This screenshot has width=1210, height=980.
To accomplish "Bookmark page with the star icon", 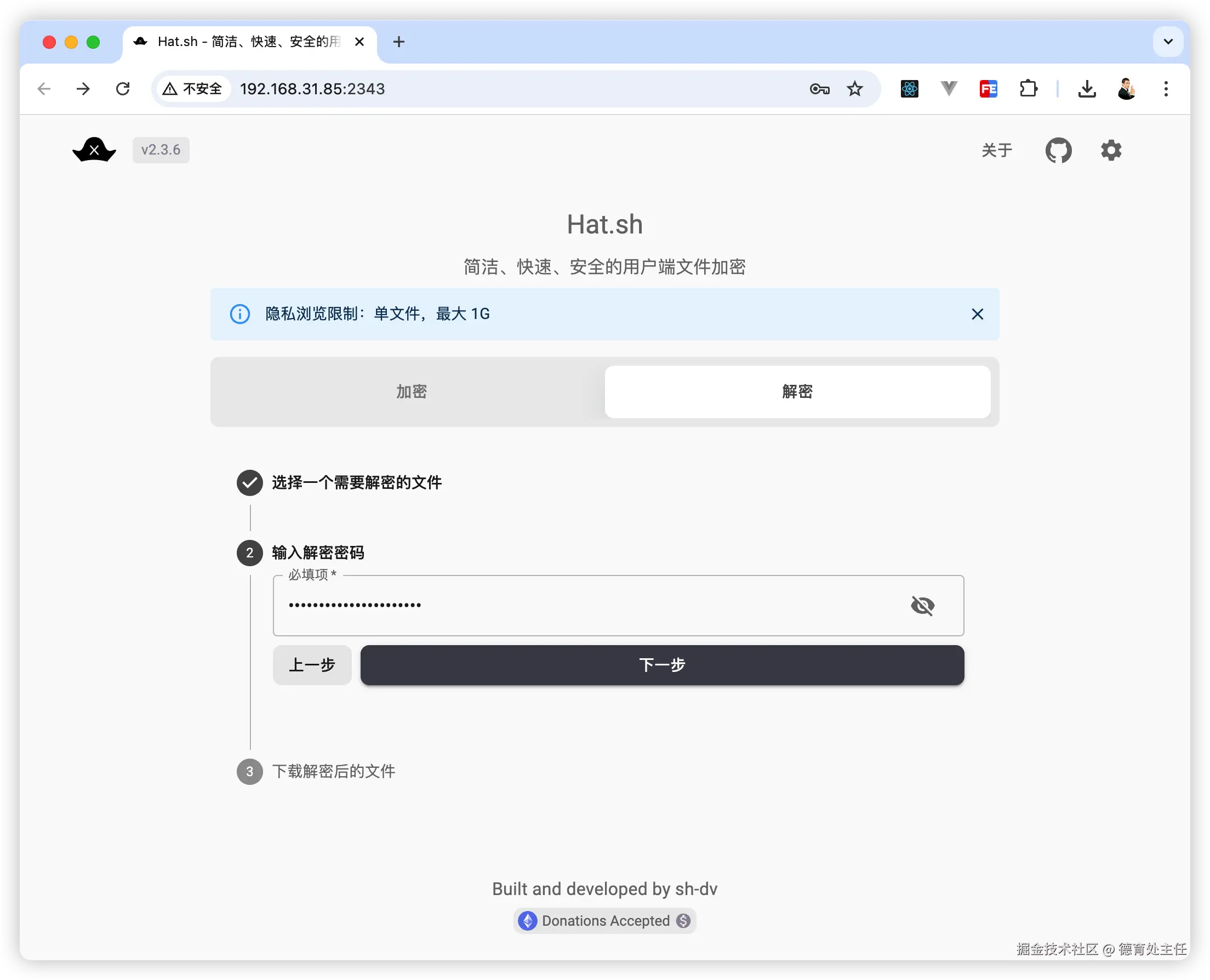I will click(854, 89).
